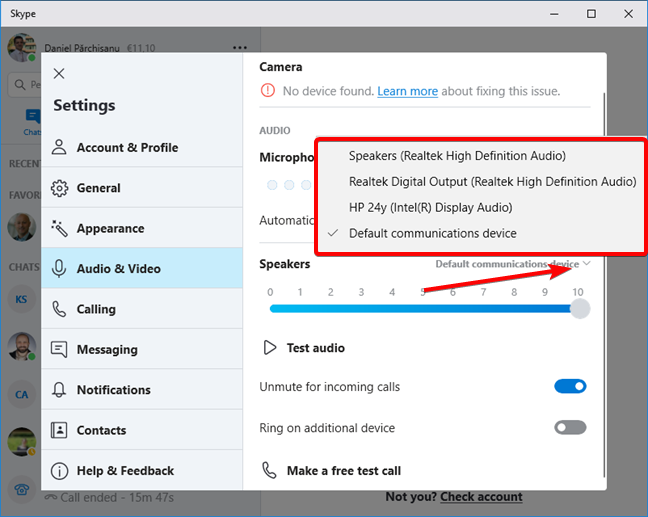Image resolution: width=648 pixels, height=517 pixels.
Task: Open the Learn more link about camera
Action: click(x=407, y=91)
